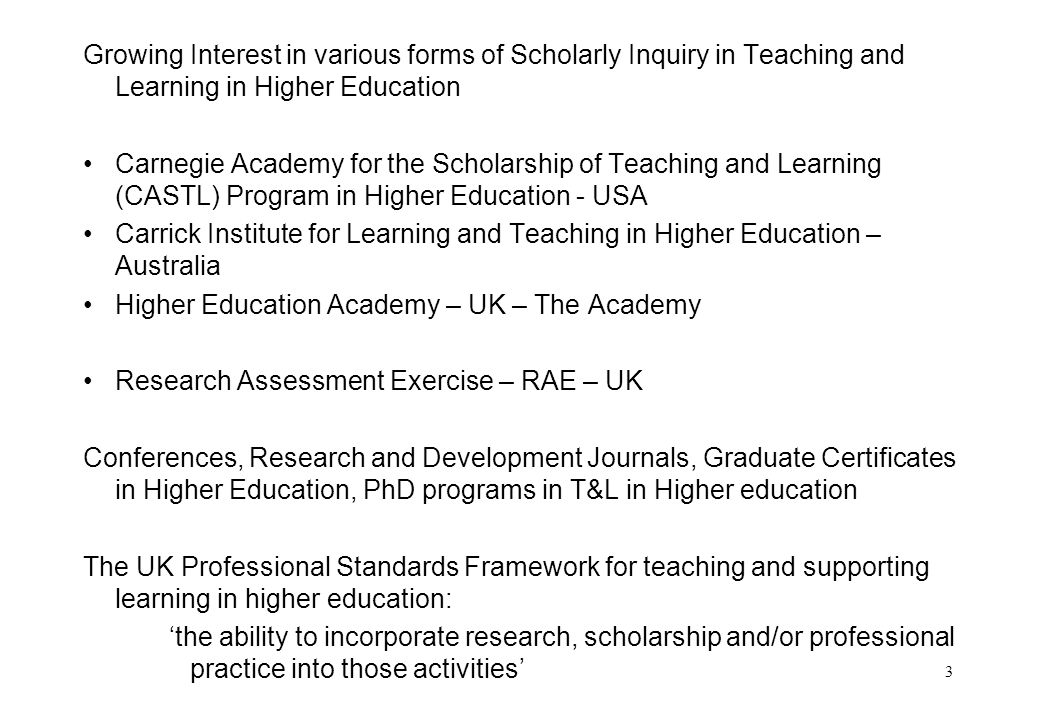The height and width of the screenshot is (720, 1040).
Task: Click the slide number 3
Action: point(948,672)
